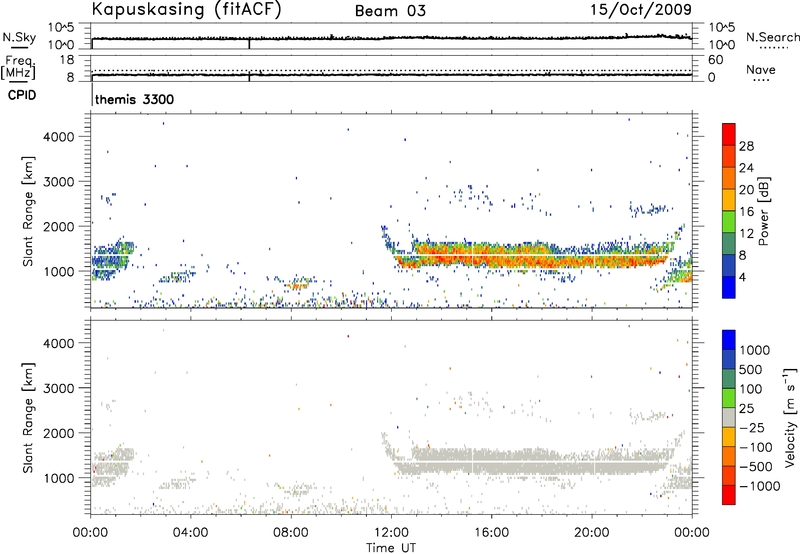Click the 'Kapuskasing (fitACF)' title text

pos(186,10)
